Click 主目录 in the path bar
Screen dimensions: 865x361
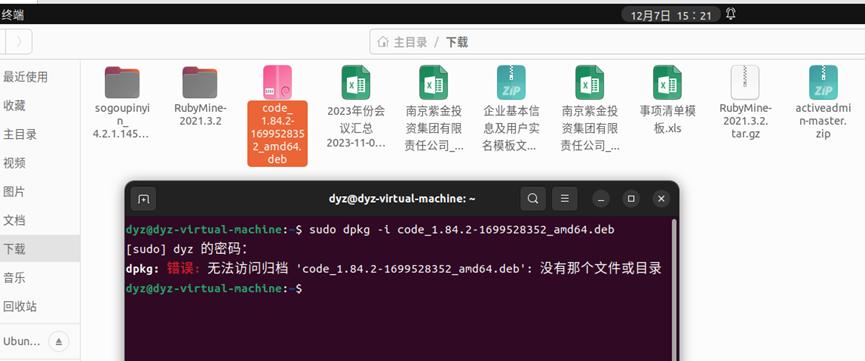click(410, 42)
